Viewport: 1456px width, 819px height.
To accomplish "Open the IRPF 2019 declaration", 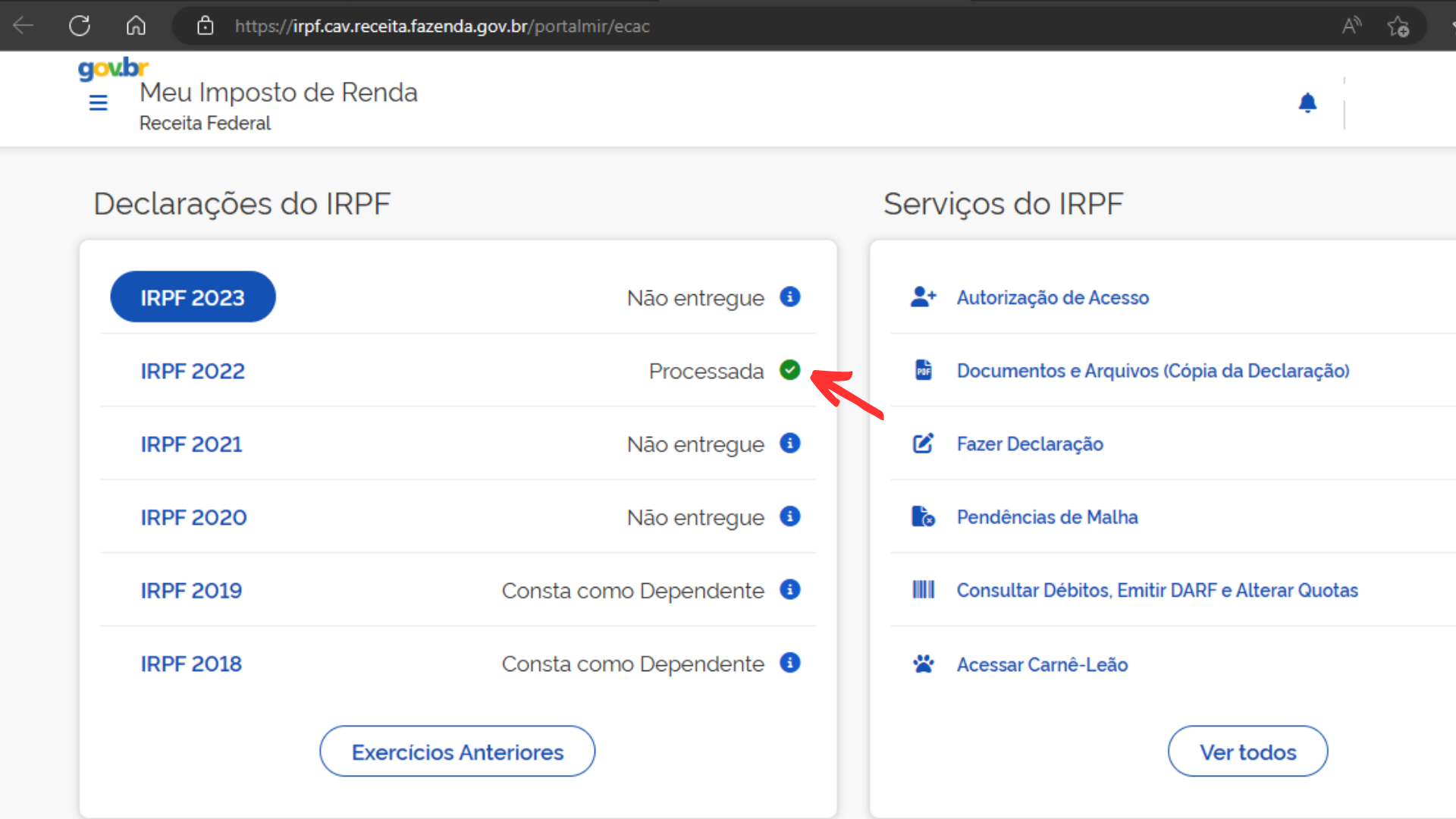I will [191, 591].
